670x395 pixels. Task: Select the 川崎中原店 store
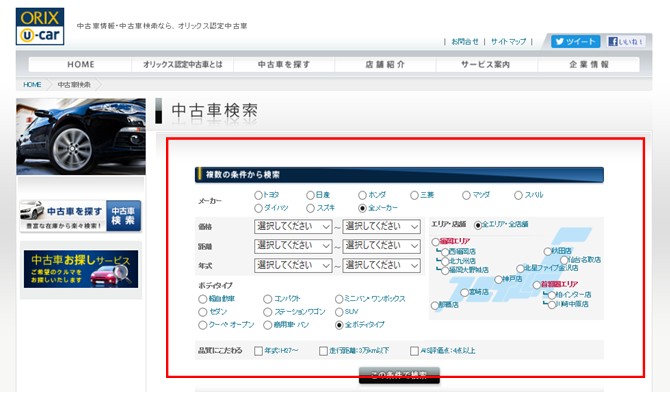(x=552, y=305)
